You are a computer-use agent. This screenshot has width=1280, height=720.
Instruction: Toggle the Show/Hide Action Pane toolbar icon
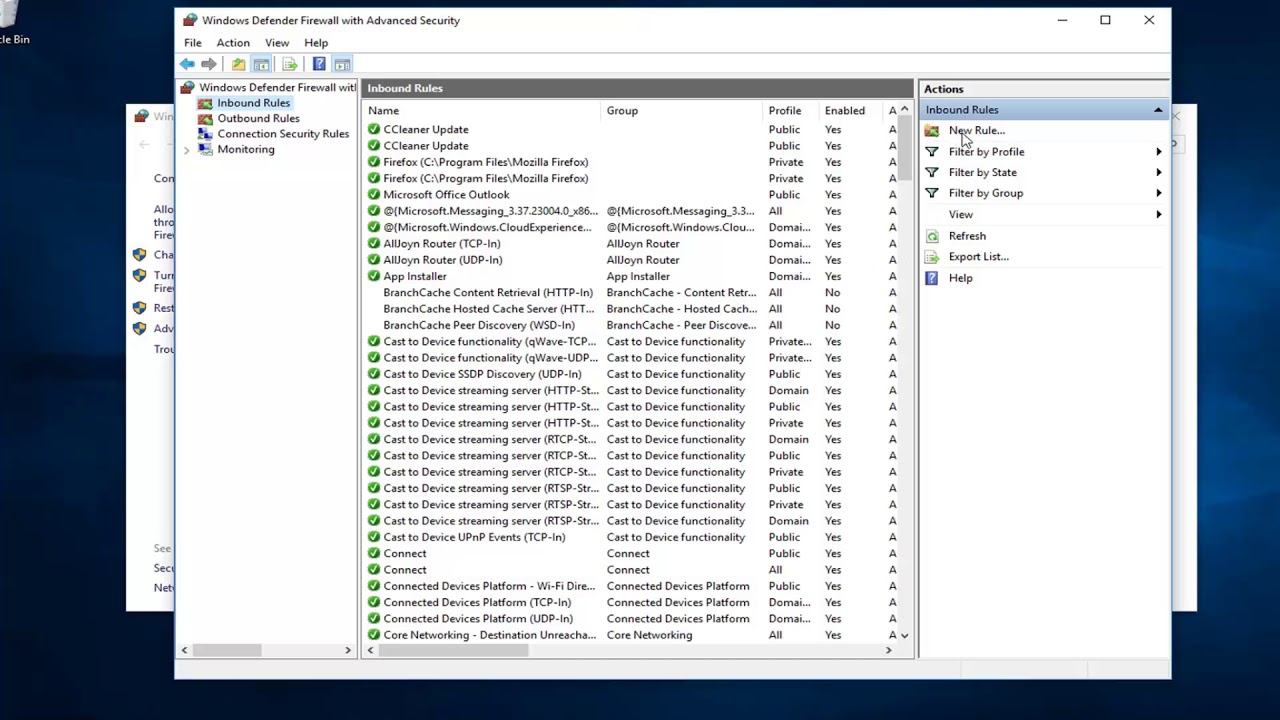(342, 64)
